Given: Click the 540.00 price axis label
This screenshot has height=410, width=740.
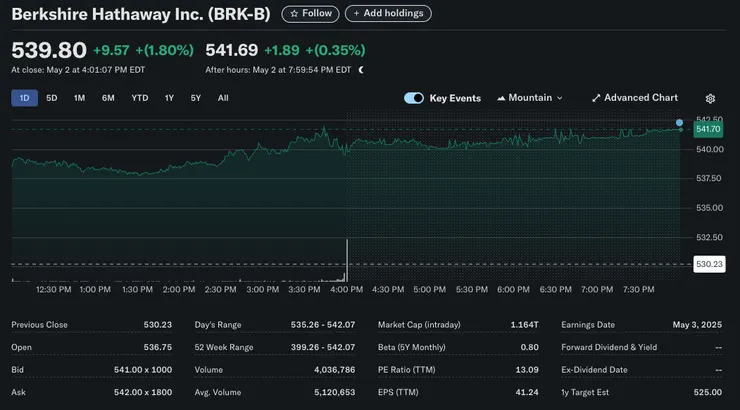Looking at the screenshot, I should [710, 150].
